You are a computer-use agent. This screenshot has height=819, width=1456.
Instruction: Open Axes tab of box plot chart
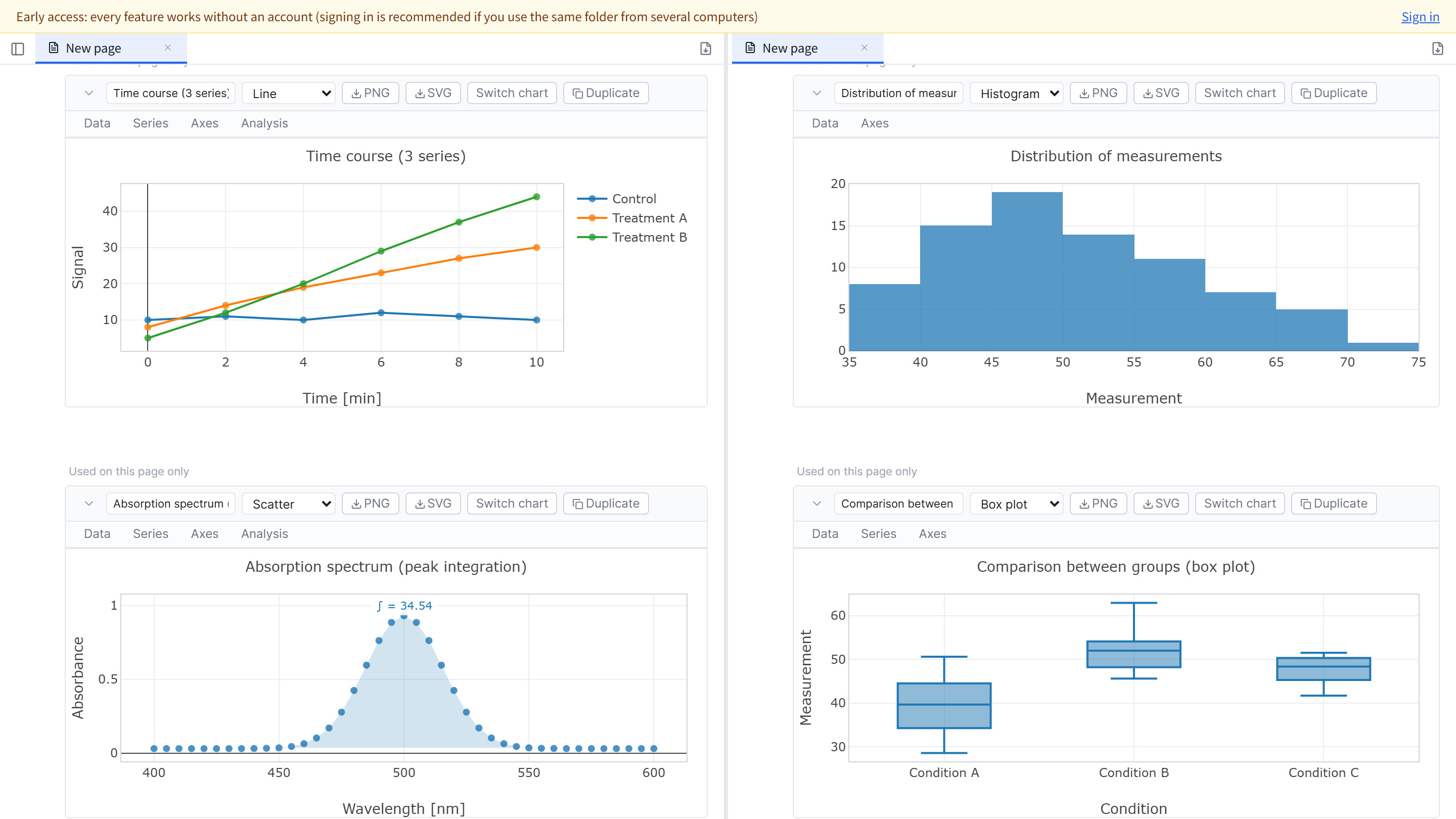933,533
